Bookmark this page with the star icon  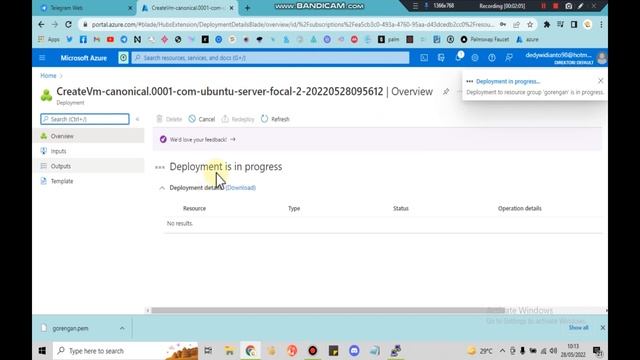(x=530, y=24)
